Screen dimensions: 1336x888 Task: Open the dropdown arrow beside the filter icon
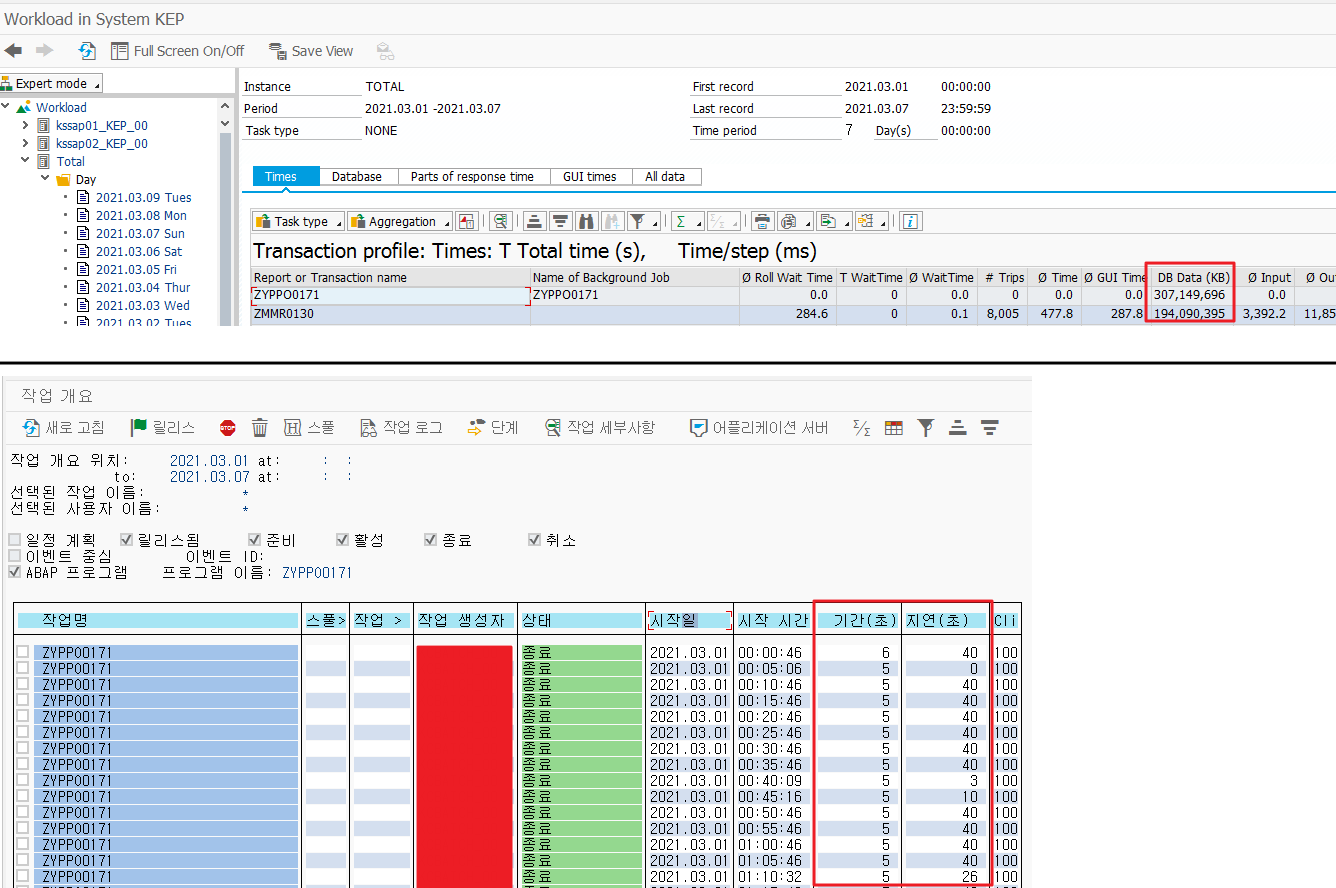click(654, 222)
